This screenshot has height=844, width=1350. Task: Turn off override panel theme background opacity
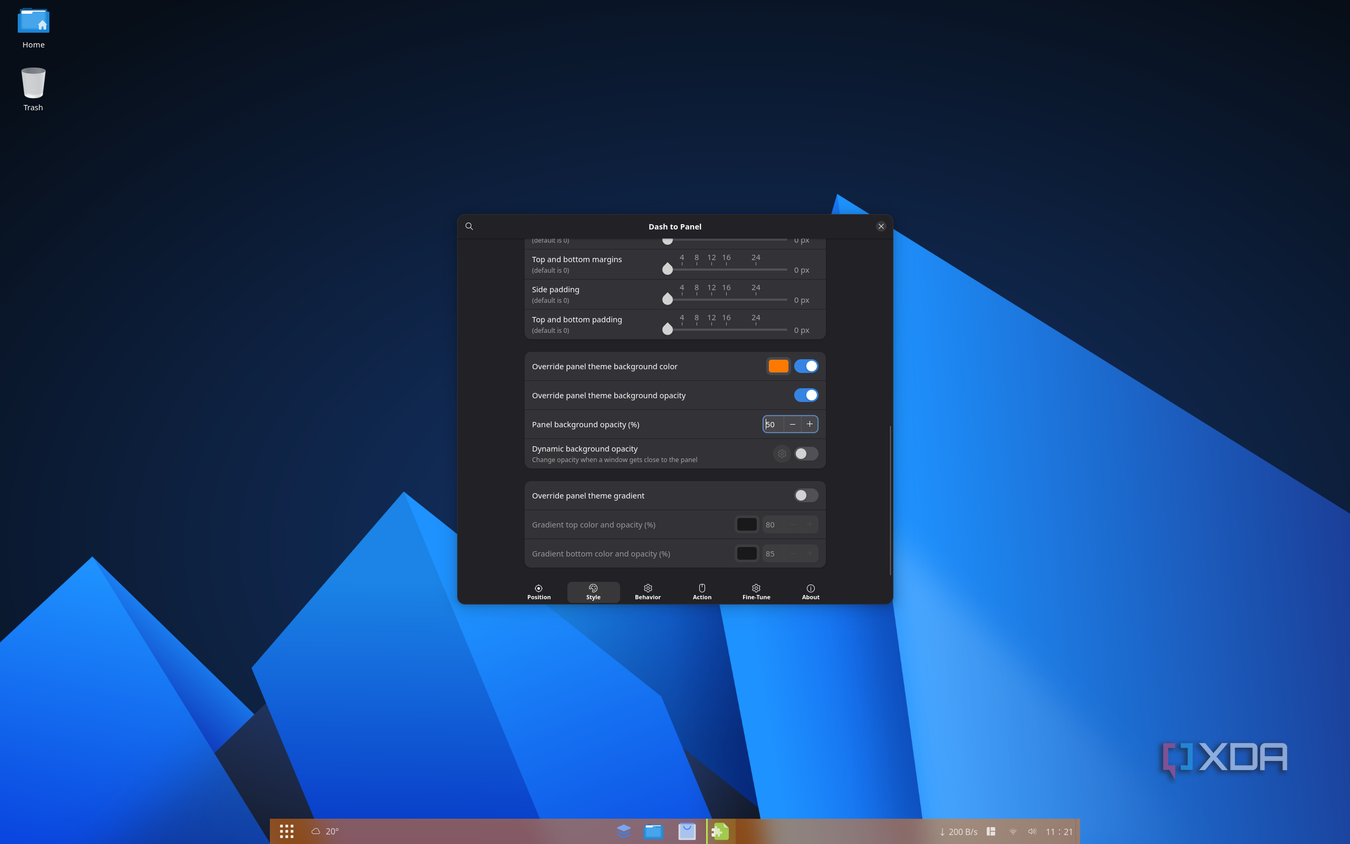(x=806, y=395)
